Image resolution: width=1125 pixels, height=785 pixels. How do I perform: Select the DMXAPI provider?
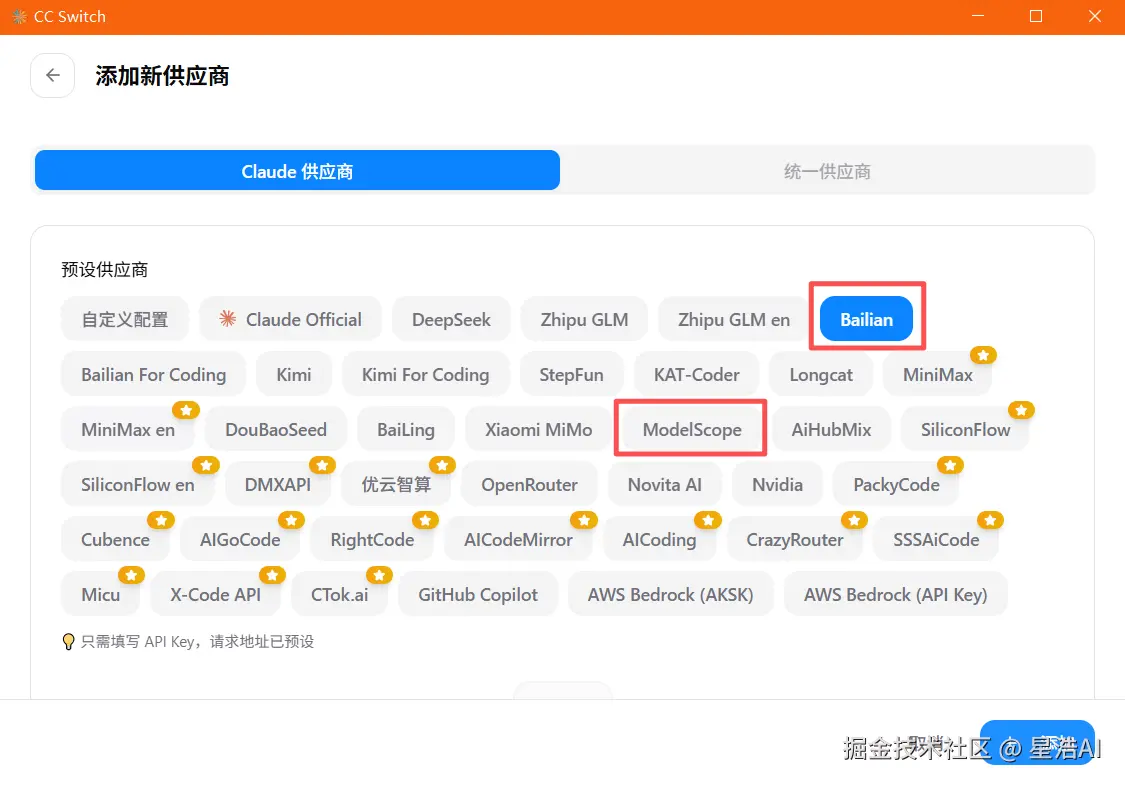[x=278, y=484]
